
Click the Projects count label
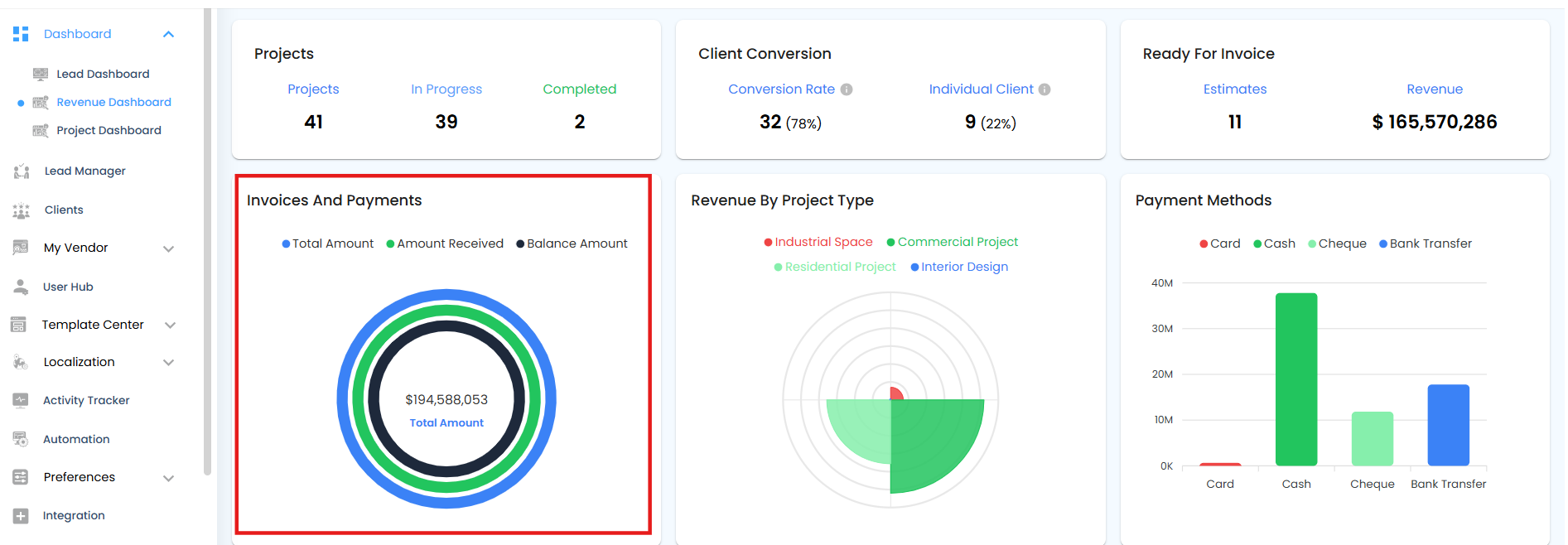coord(313,89)
